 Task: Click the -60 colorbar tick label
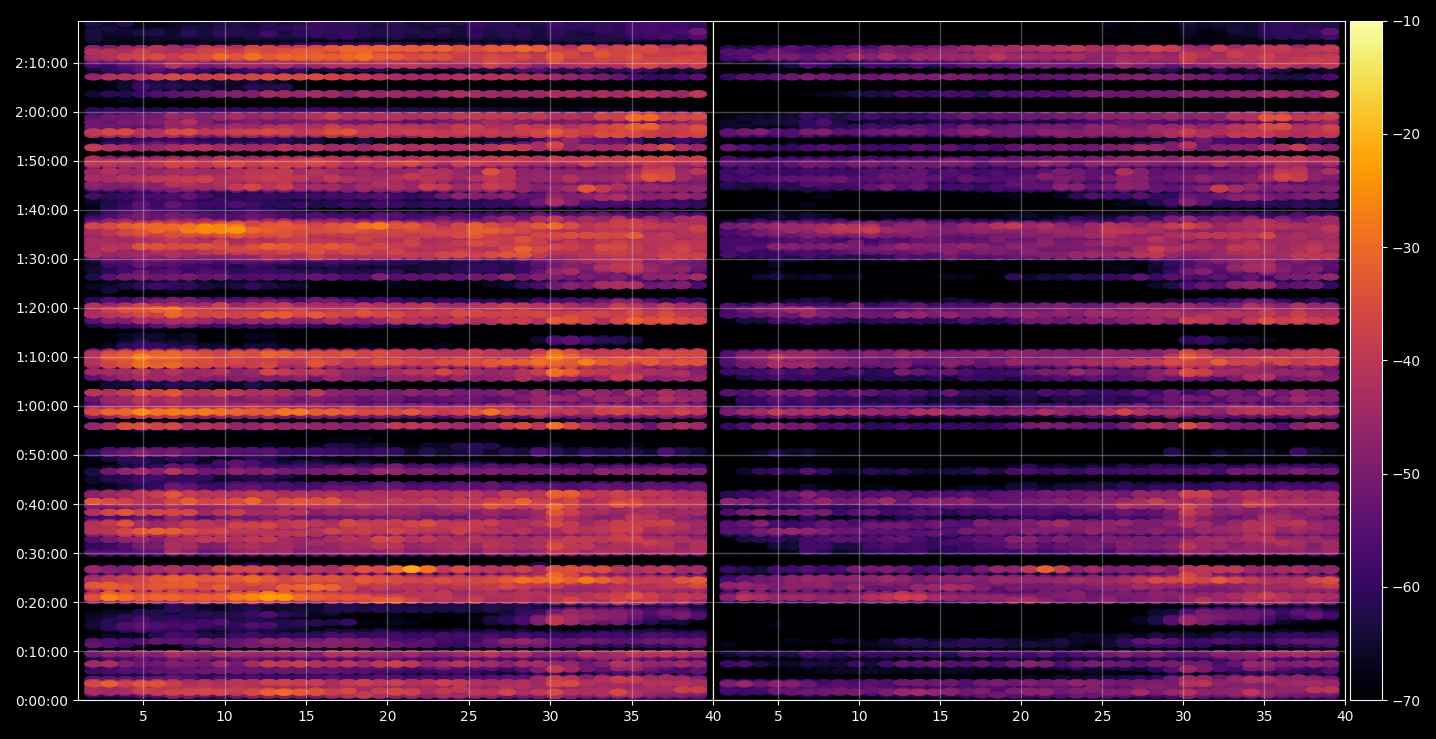click(x=1406, y=587)
